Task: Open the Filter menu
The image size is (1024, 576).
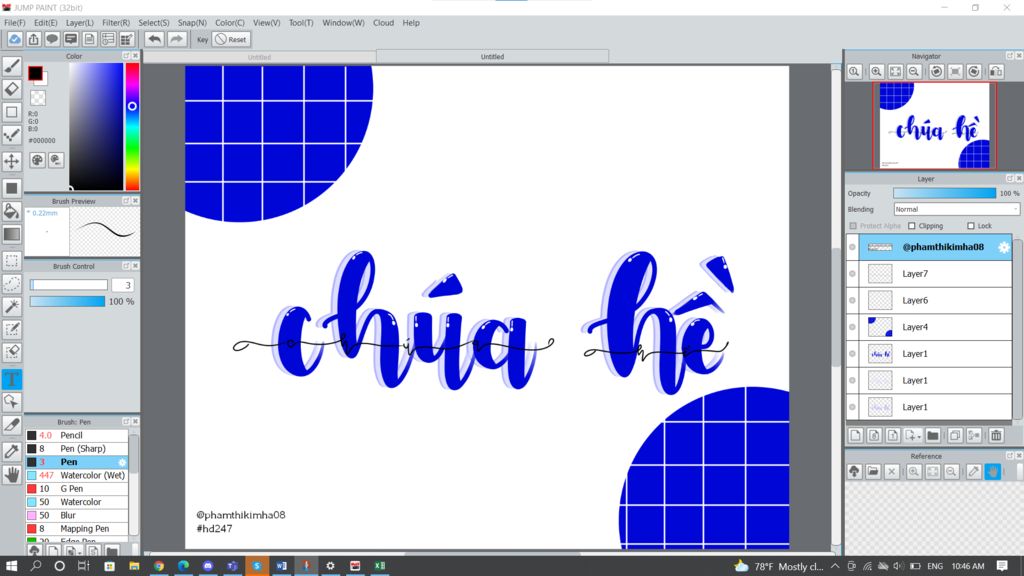Action: (116, 23)
